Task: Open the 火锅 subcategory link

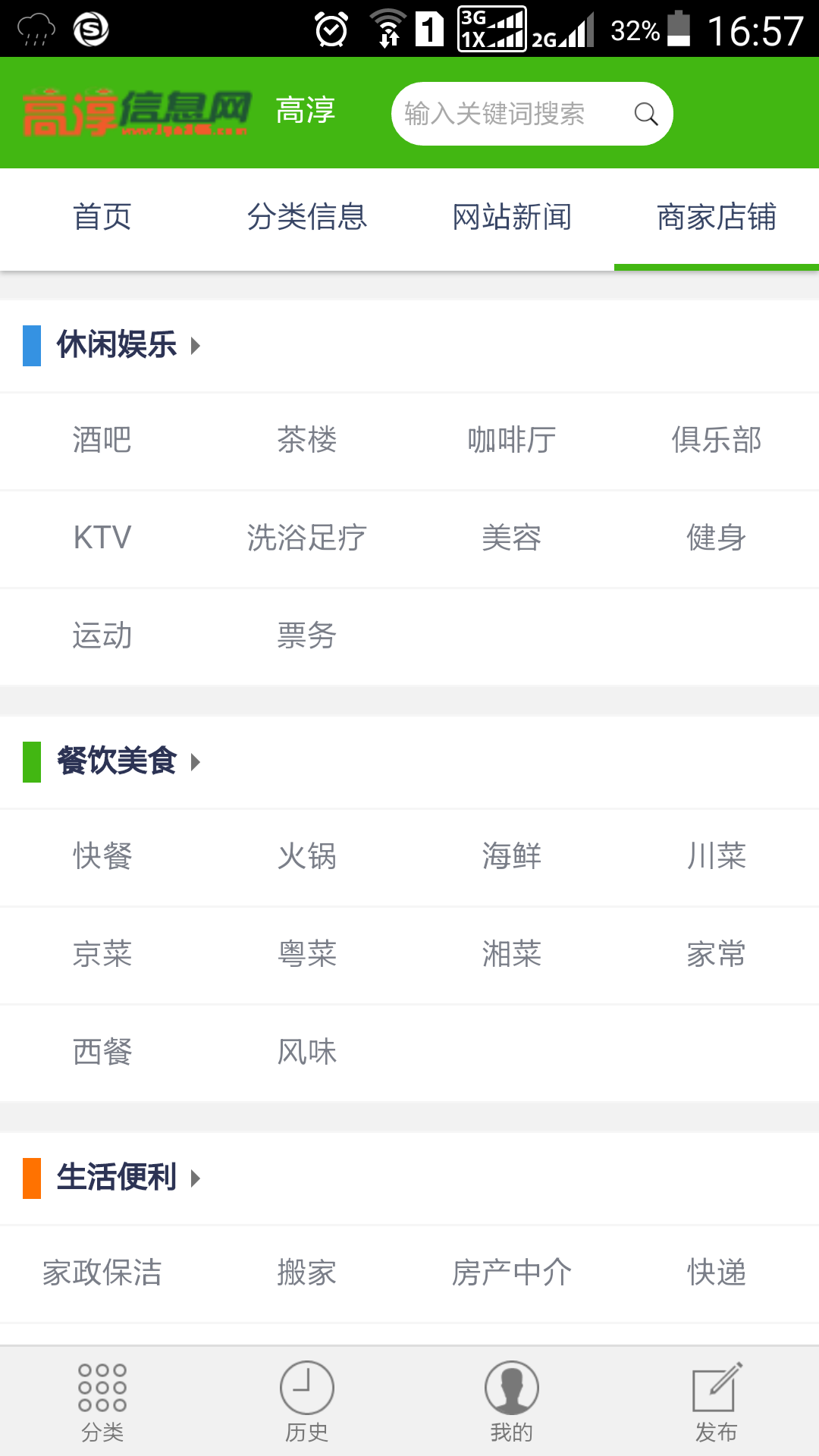Action: coord(307,857)
